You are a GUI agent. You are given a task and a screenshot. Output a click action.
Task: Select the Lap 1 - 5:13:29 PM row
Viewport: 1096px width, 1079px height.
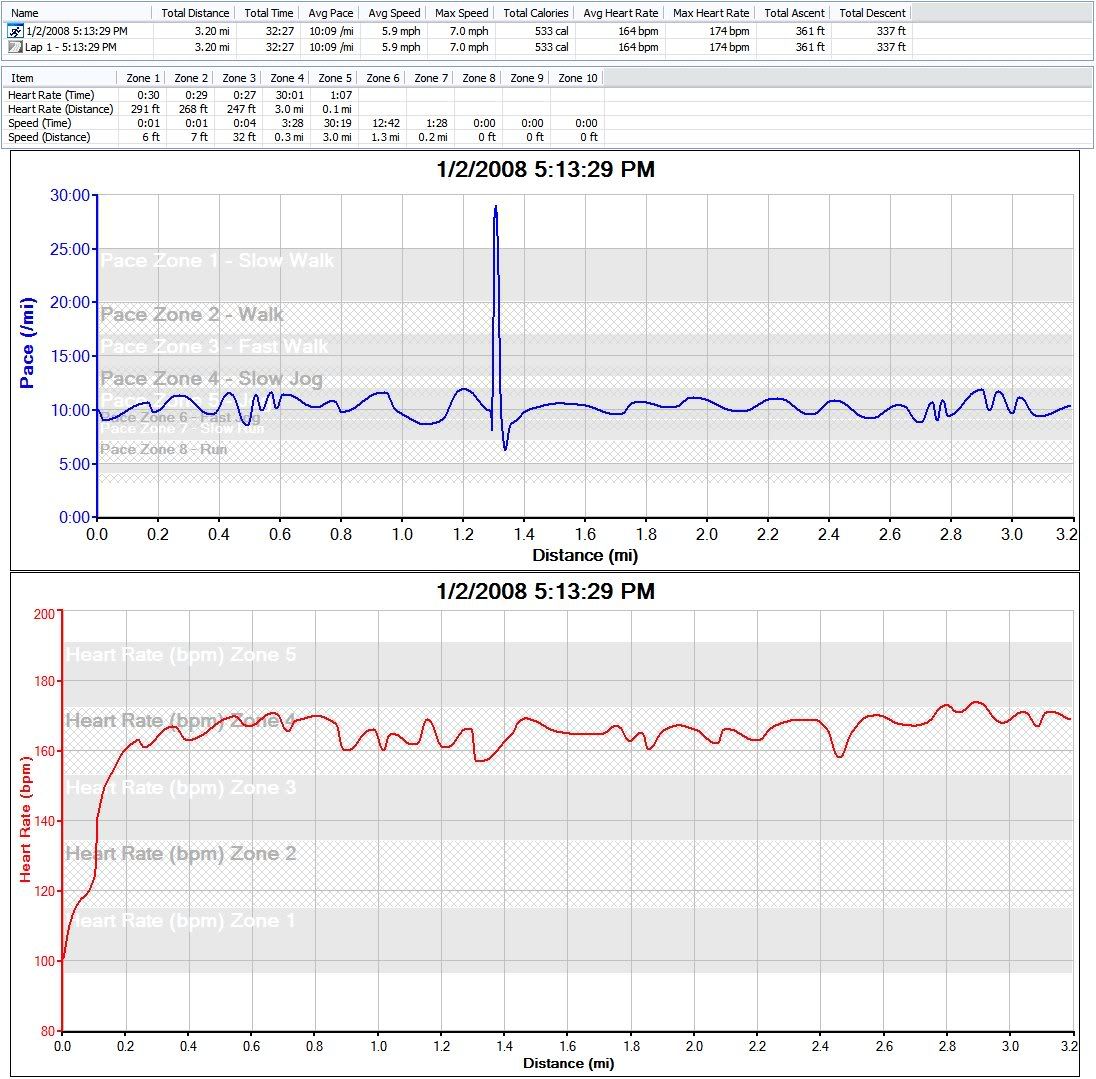[x=70, y=47]
